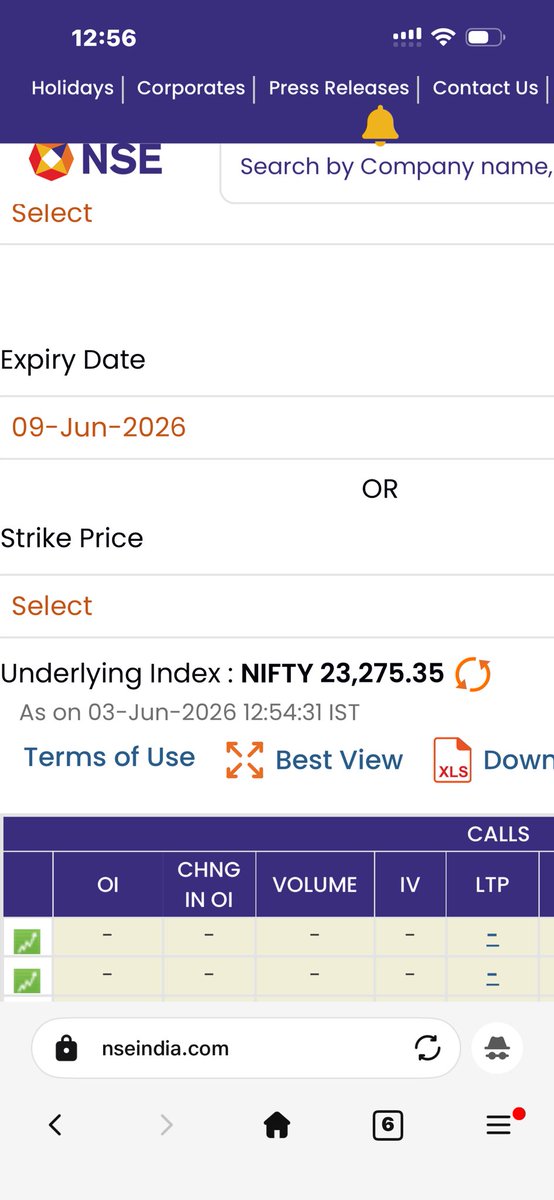Reload page using browser refresh icon
Screen dimensions: 554x1200
[x=427, y=1048]
